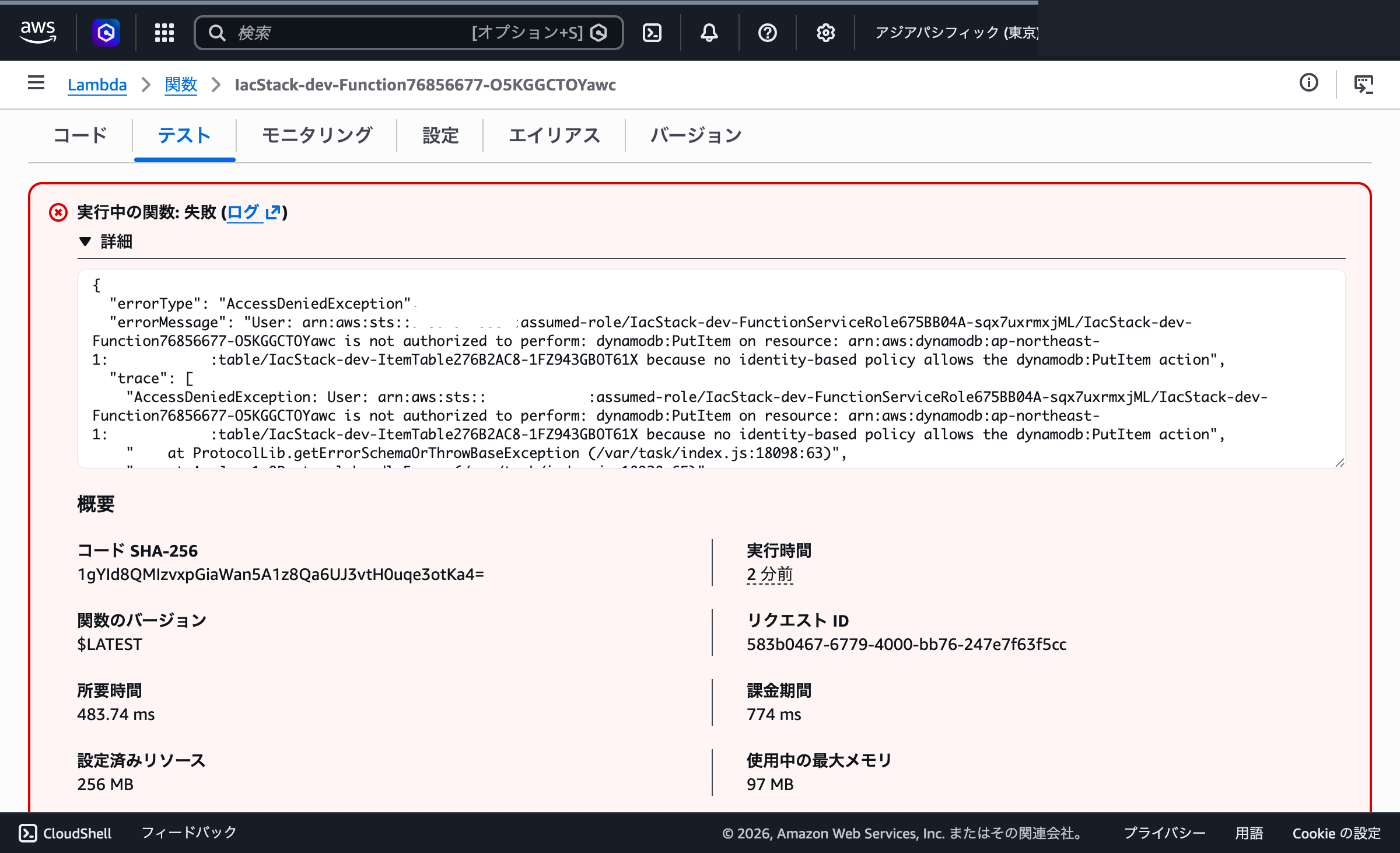Click the purple Amazon Q icon
The image size is (1400, 853).
point(106,33)
